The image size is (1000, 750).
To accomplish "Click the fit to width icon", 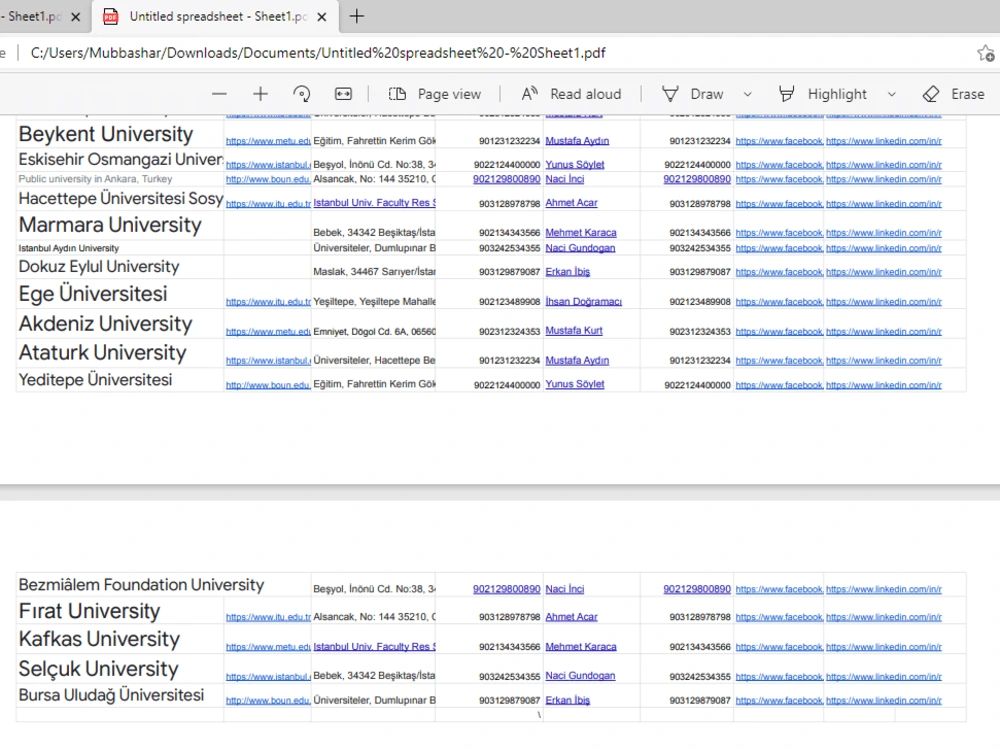I will click(343, 94).
